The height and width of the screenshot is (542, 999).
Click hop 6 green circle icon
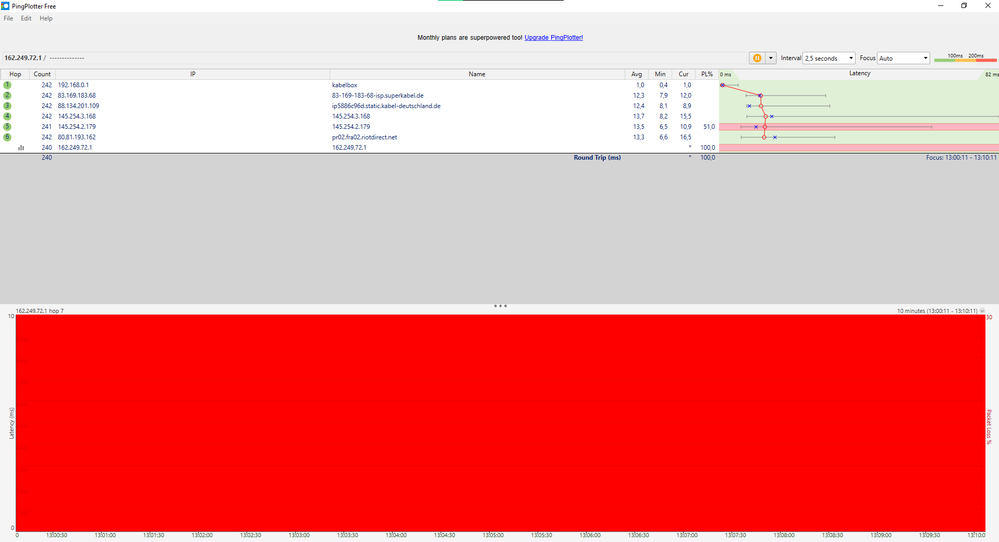click(7, 137)
